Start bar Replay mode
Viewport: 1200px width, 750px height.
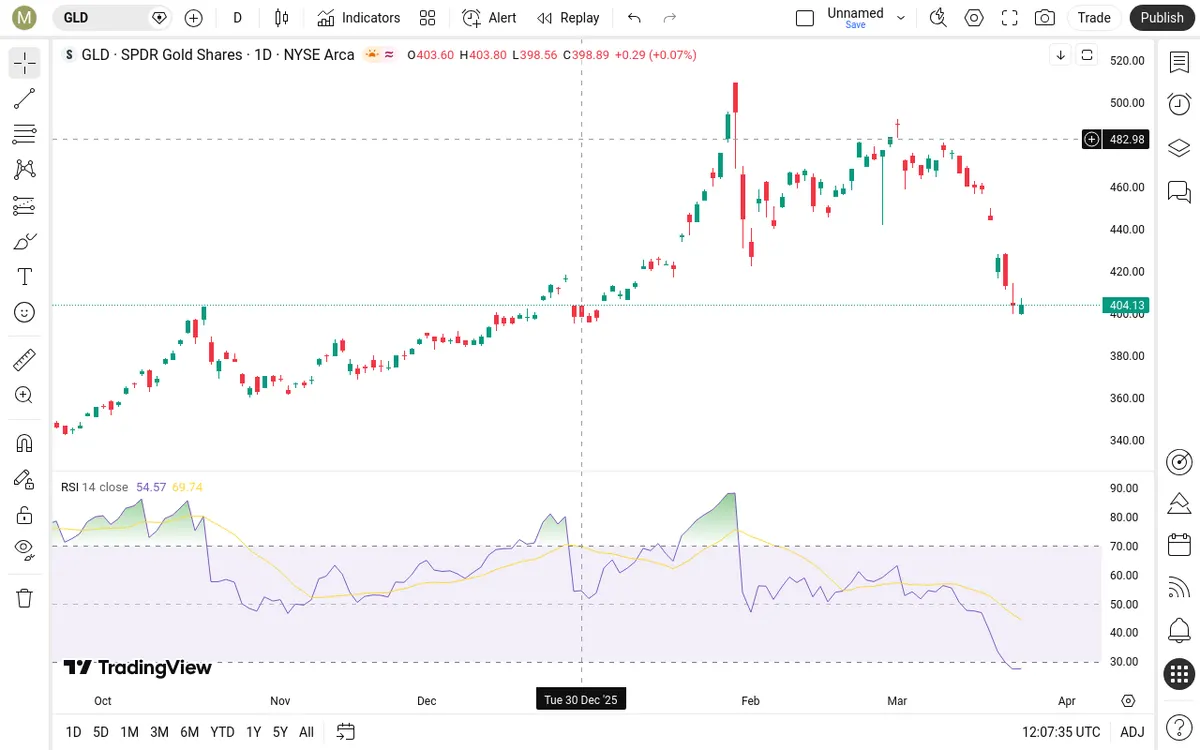pos(568,17)
